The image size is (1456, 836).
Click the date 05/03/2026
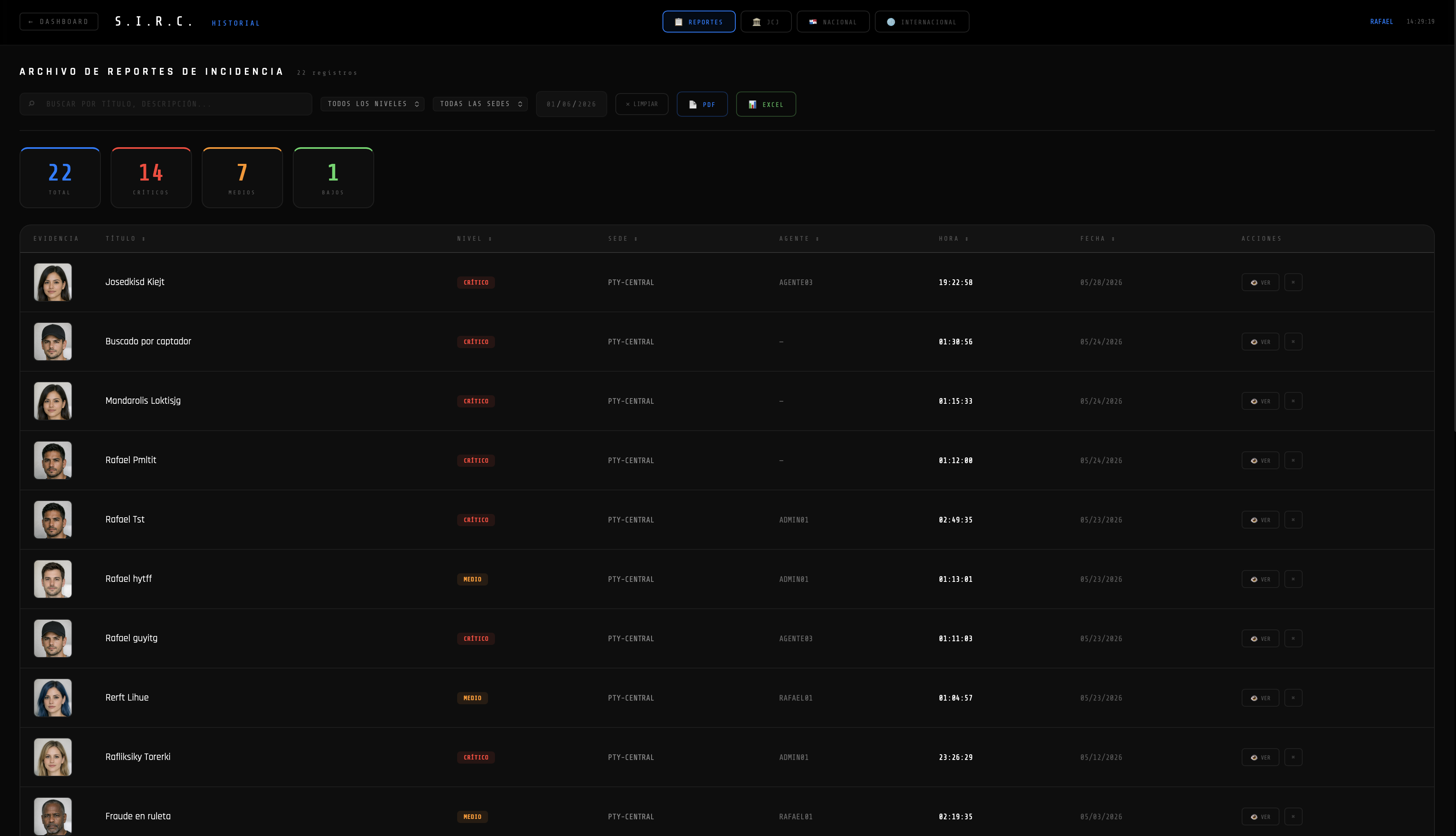point(1101,816)
